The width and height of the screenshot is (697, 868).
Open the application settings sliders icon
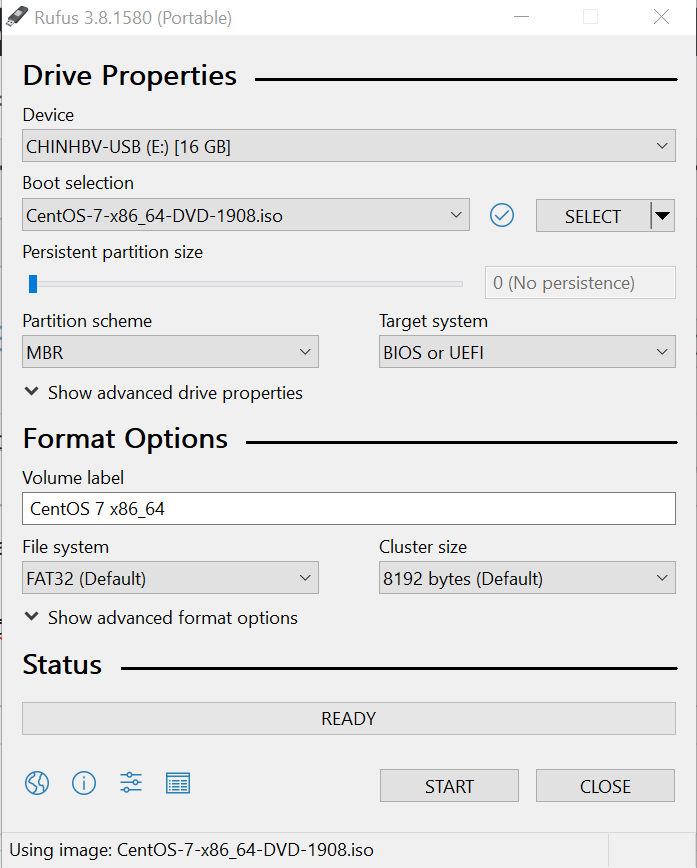(131, 783)
